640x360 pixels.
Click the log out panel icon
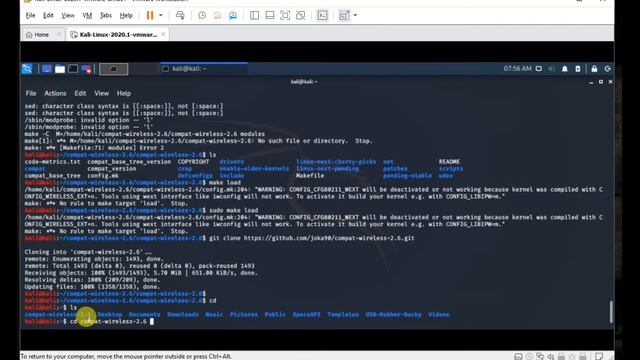coord(607,69)
